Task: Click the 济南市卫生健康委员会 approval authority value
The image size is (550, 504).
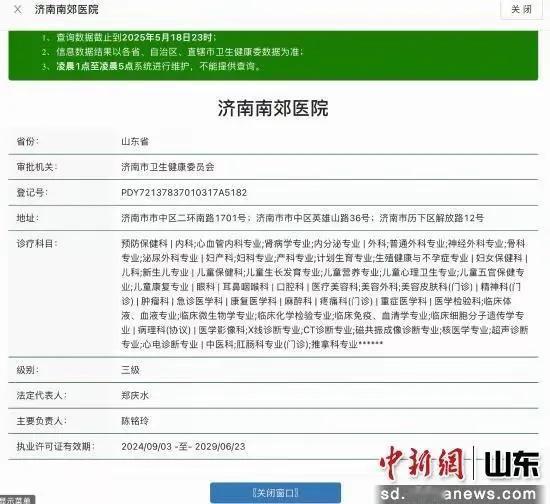Action: point(168,167)
